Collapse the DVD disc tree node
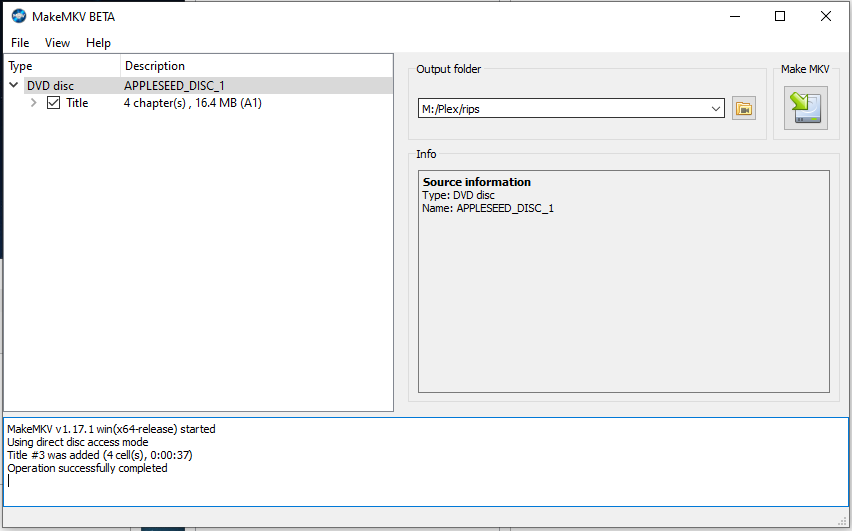 14,85
